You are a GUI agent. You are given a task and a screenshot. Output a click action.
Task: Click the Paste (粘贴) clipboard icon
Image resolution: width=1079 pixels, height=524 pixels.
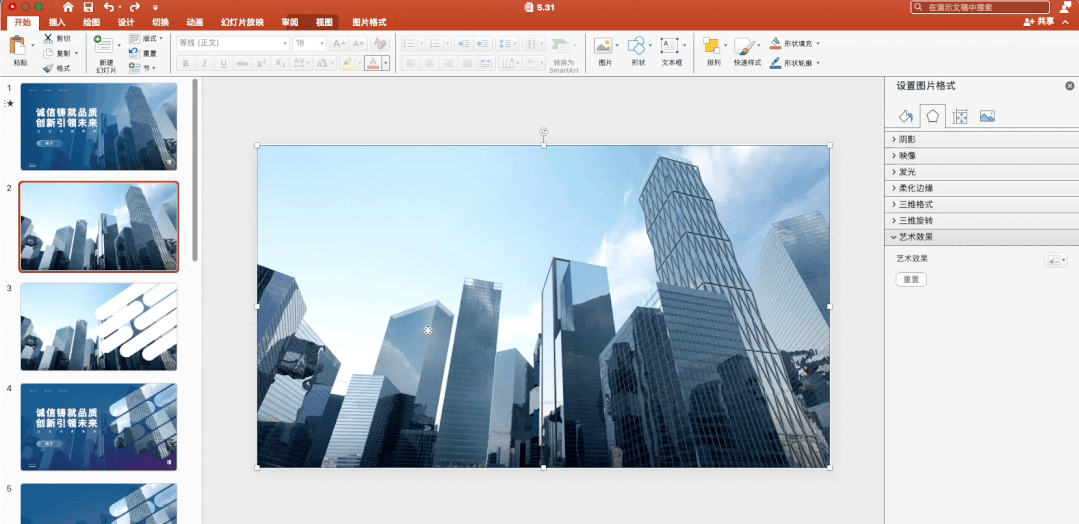[20, 46]
